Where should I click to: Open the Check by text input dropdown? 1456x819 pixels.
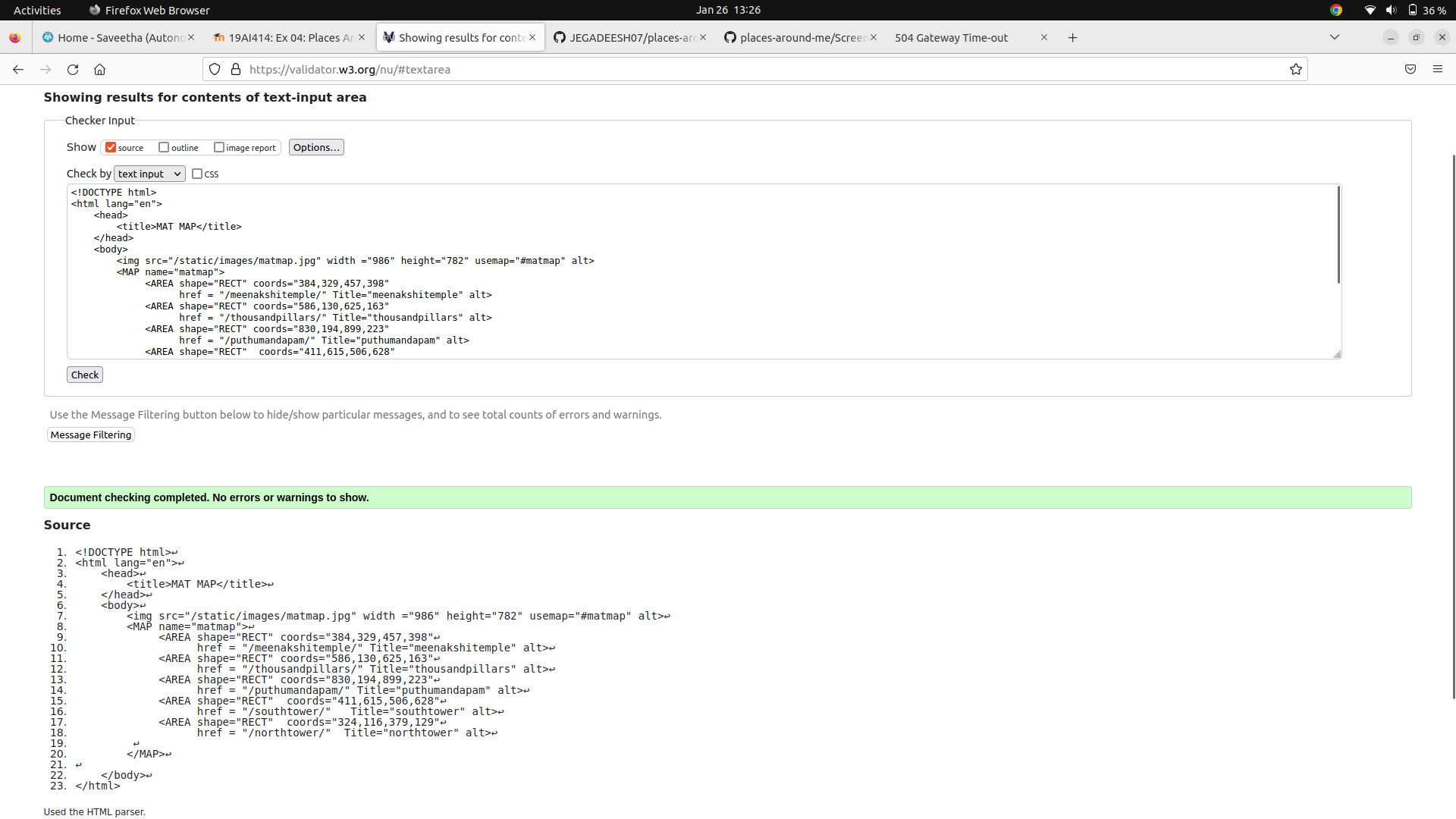click(x=149, y=174)
